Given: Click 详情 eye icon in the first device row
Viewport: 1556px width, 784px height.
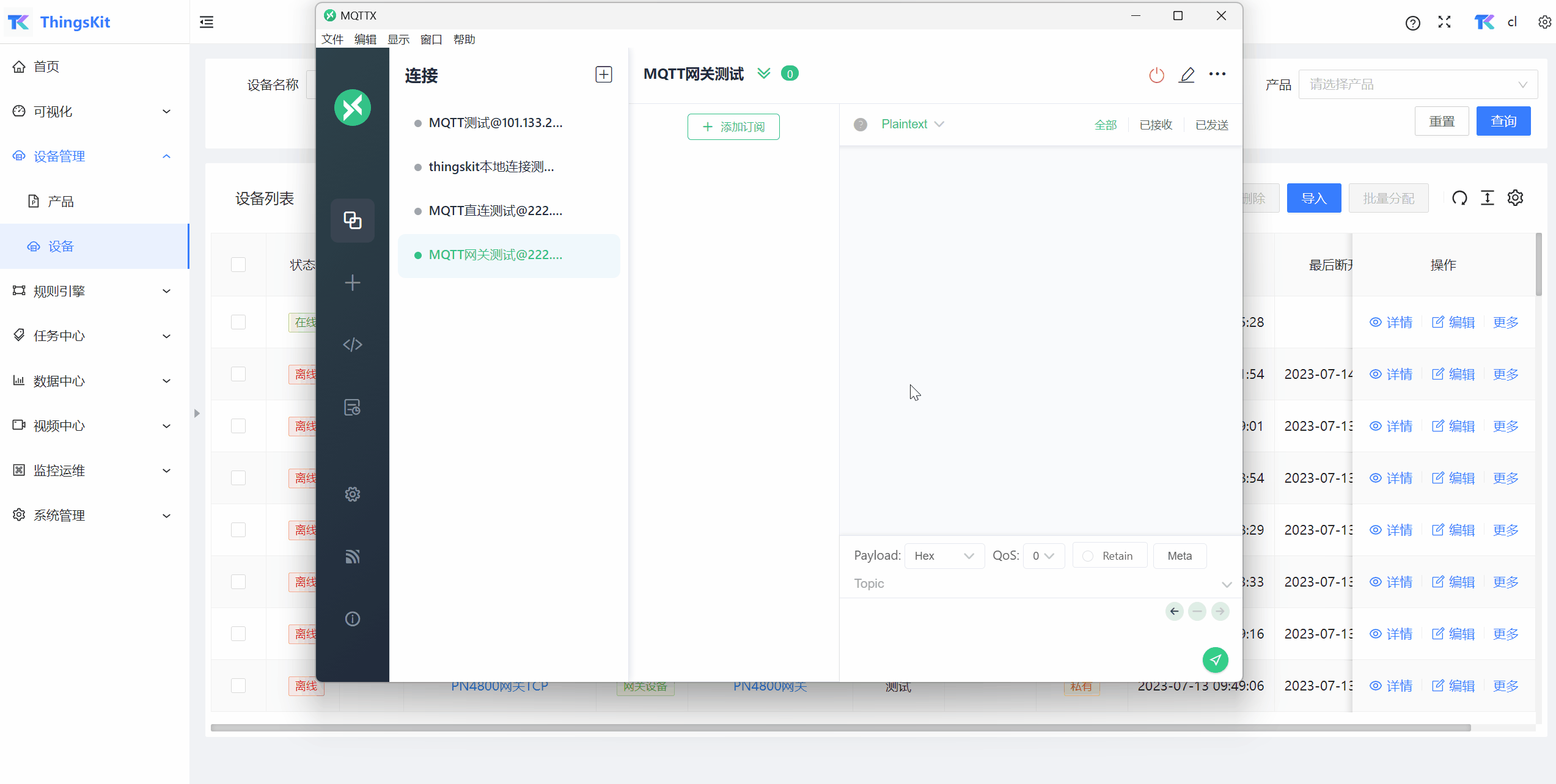Looking at the screenshot, I should pyautogui.click(x=1375, y=322).
